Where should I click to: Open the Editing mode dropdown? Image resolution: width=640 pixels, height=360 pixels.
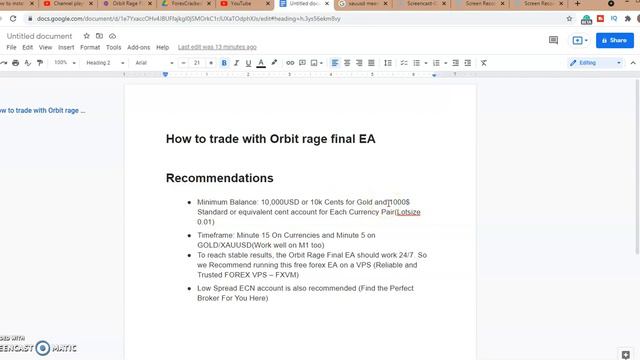coord(596,63)
